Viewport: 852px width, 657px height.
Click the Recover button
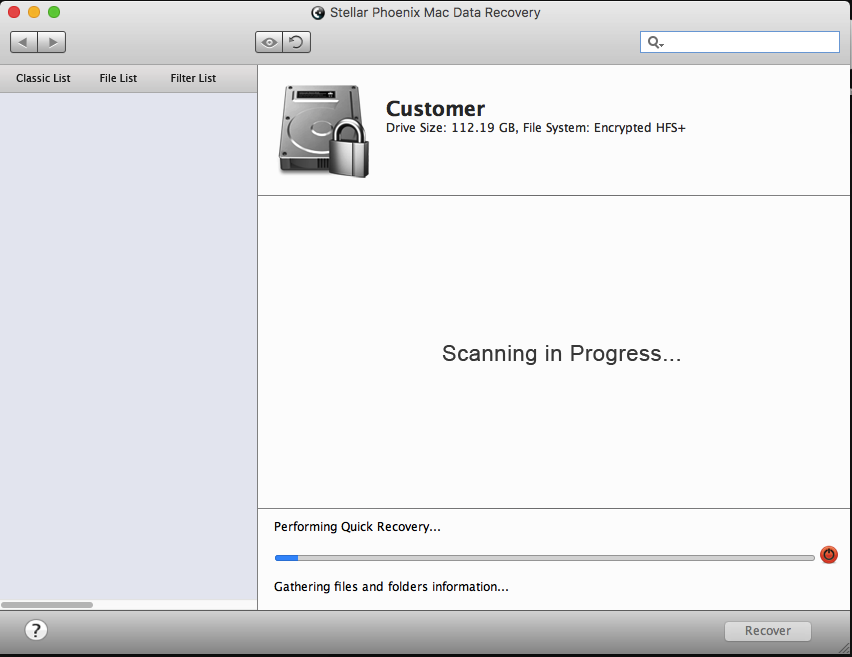coord(768,631)
